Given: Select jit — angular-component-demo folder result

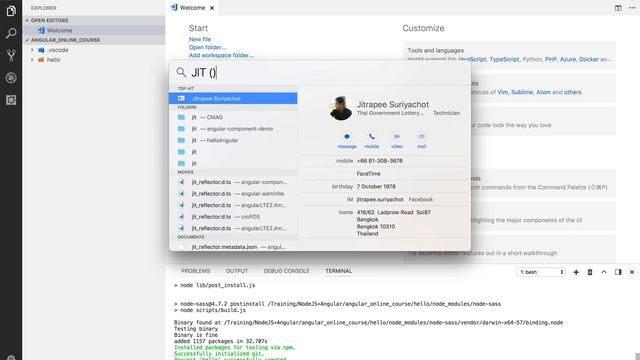Looking at the screenshot, I should [x=233, y=129].
